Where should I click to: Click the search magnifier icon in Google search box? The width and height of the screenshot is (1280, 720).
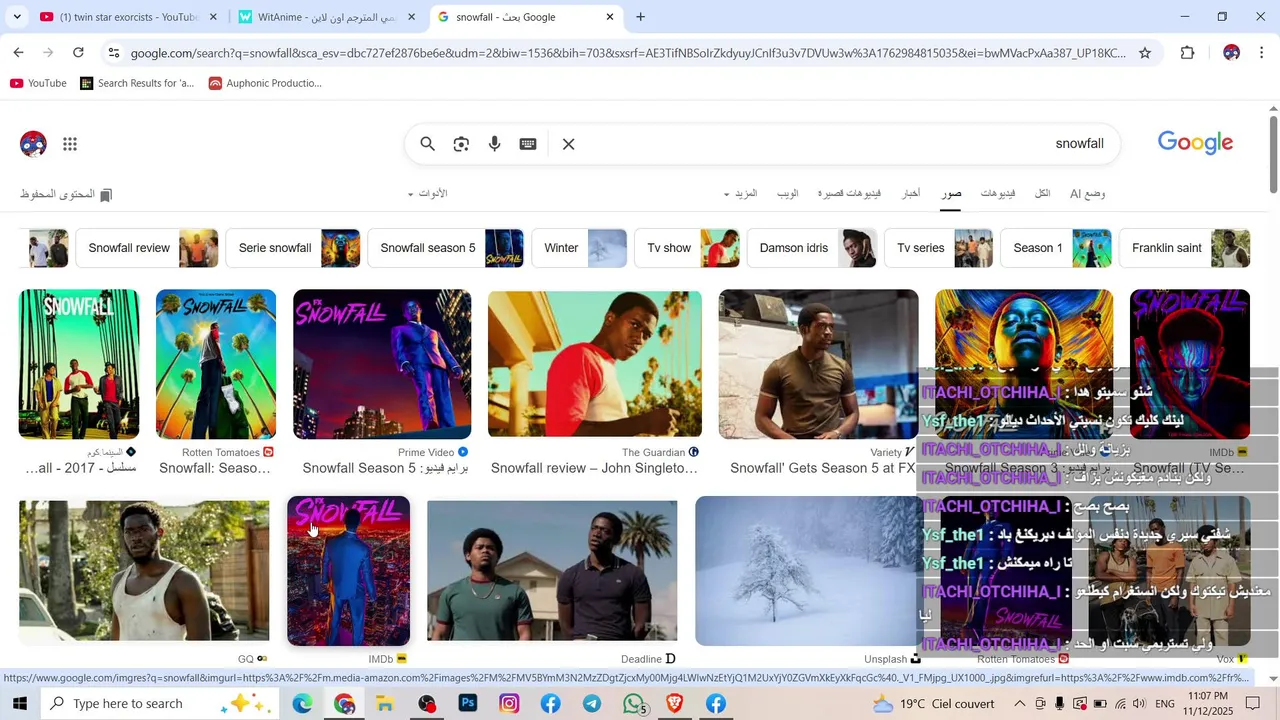[427, 144]
